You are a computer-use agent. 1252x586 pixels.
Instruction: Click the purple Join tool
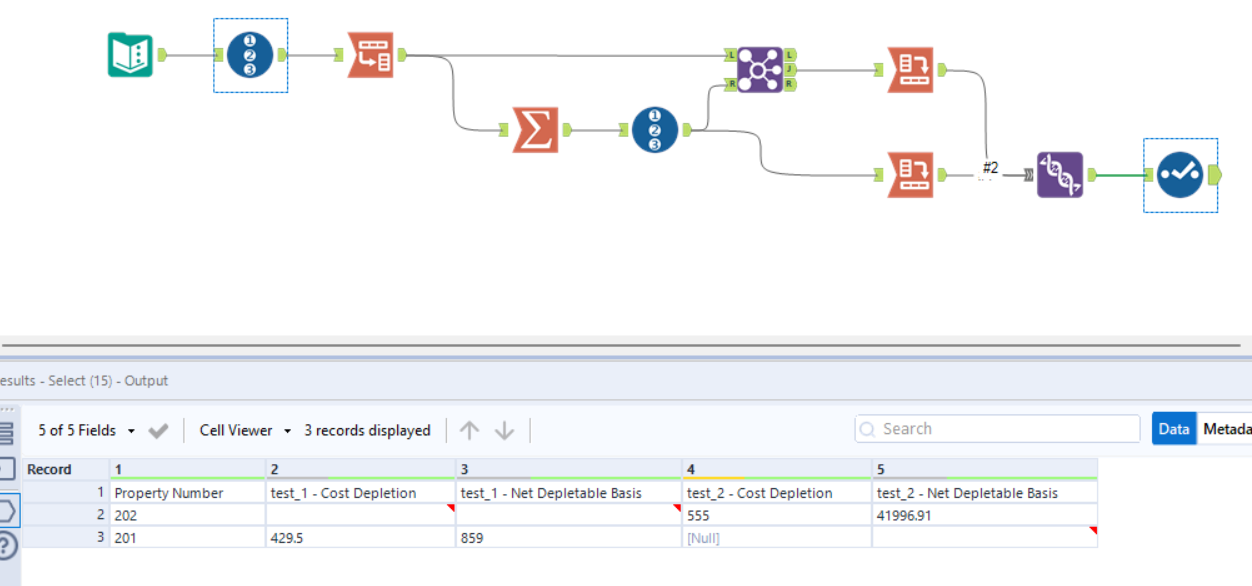760,70
